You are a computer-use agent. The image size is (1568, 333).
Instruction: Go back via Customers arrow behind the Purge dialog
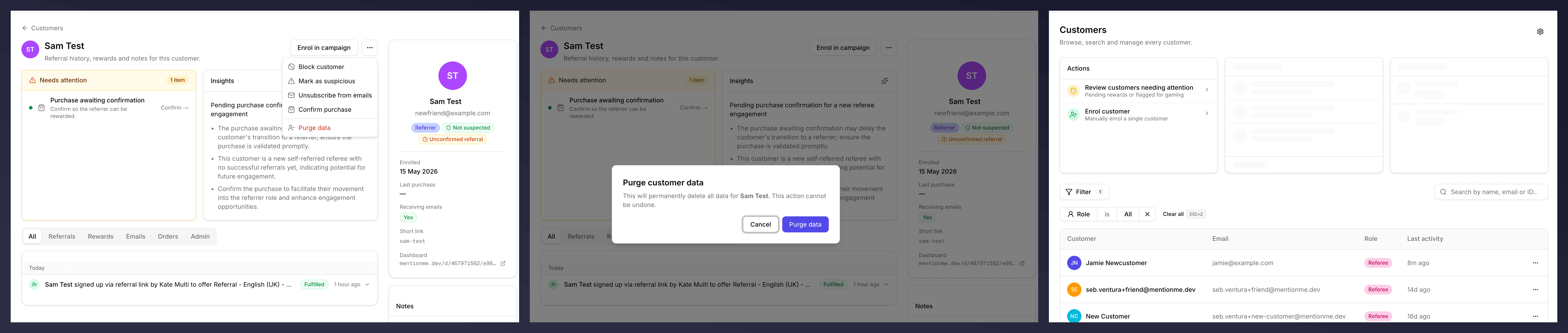[x=561, y=28]
